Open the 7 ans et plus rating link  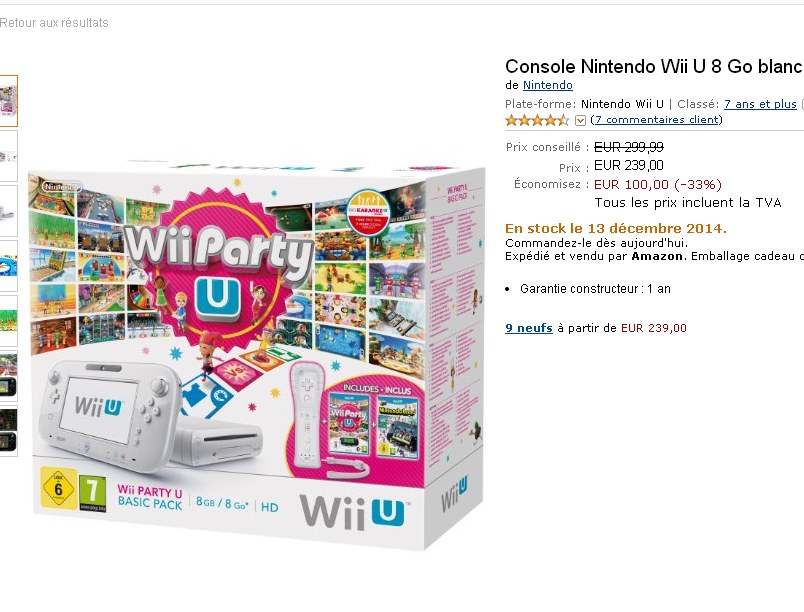coord(760,104)
